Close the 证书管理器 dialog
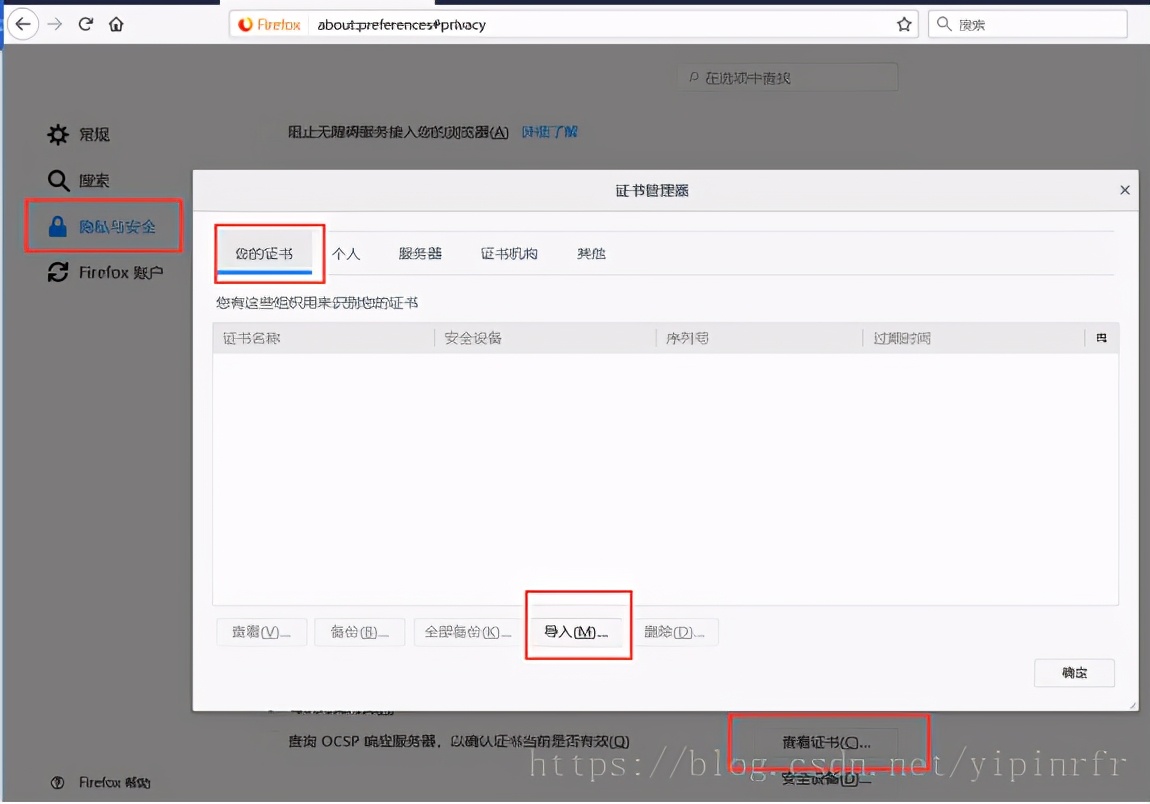 1125,190
